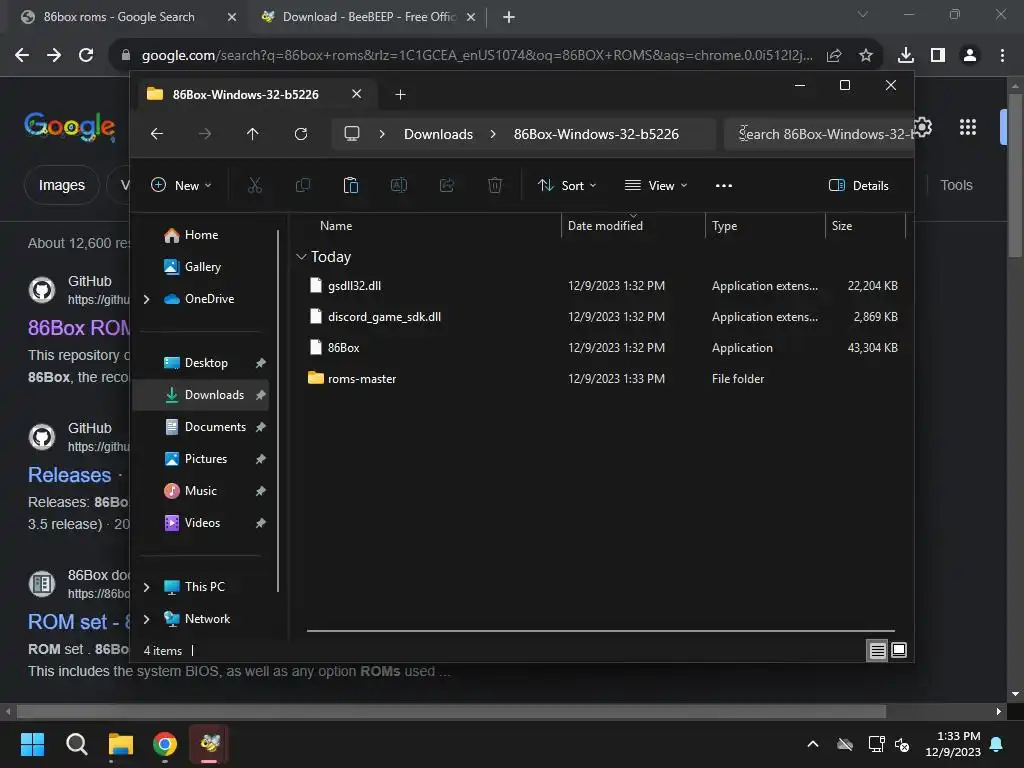
Task: Select Home in navigation pane
Action: pyautogui.click(x=201, y=235)
